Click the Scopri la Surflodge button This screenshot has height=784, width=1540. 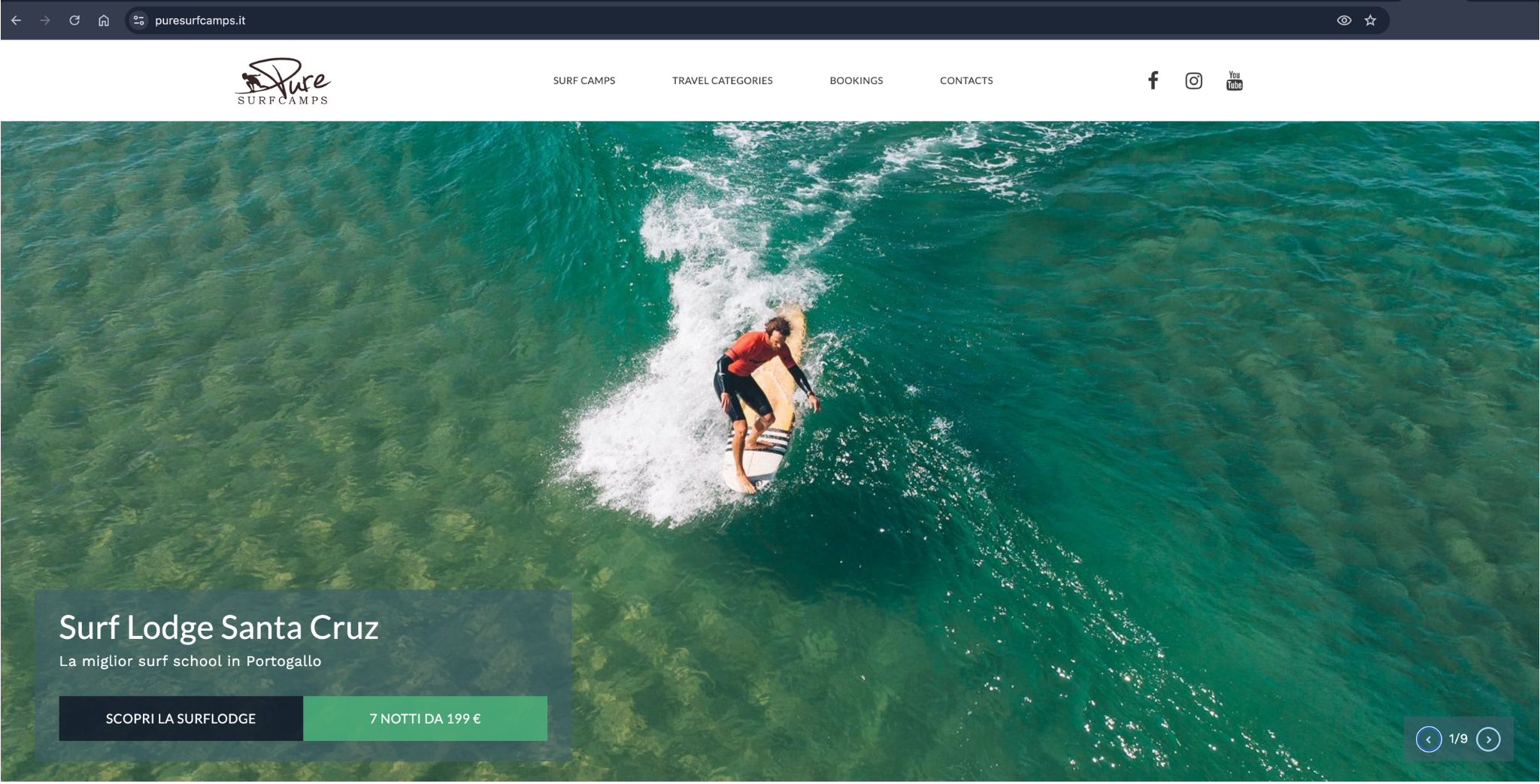pyautogui.click(x=181, y=719)
